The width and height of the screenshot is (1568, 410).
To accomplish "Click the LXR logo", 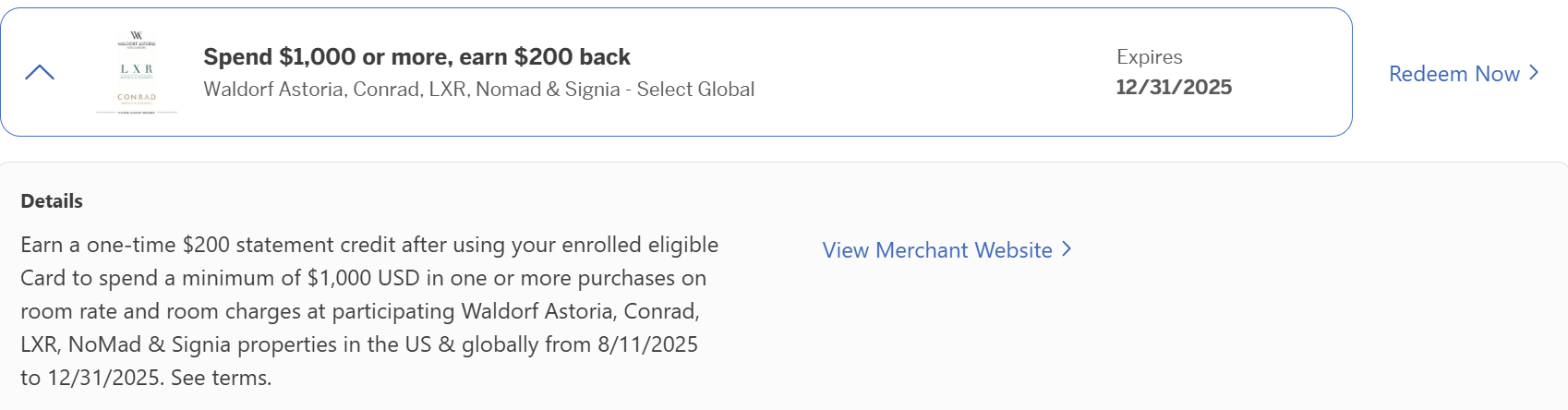I will 137,71.
